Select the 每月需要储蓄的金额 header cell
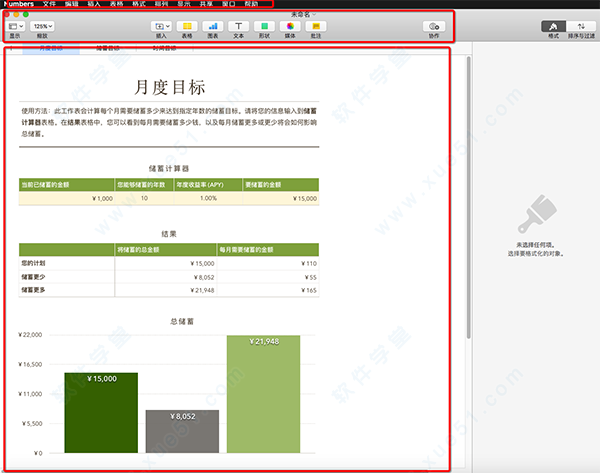 pos(268,250)
